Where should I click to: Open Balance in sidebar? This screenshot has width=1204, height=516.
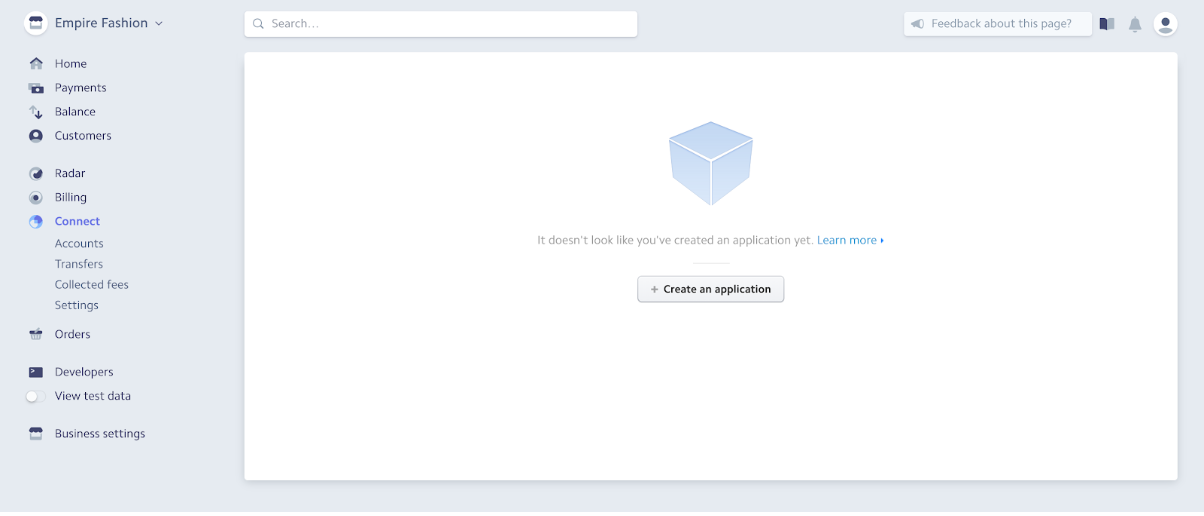[75, 112]
